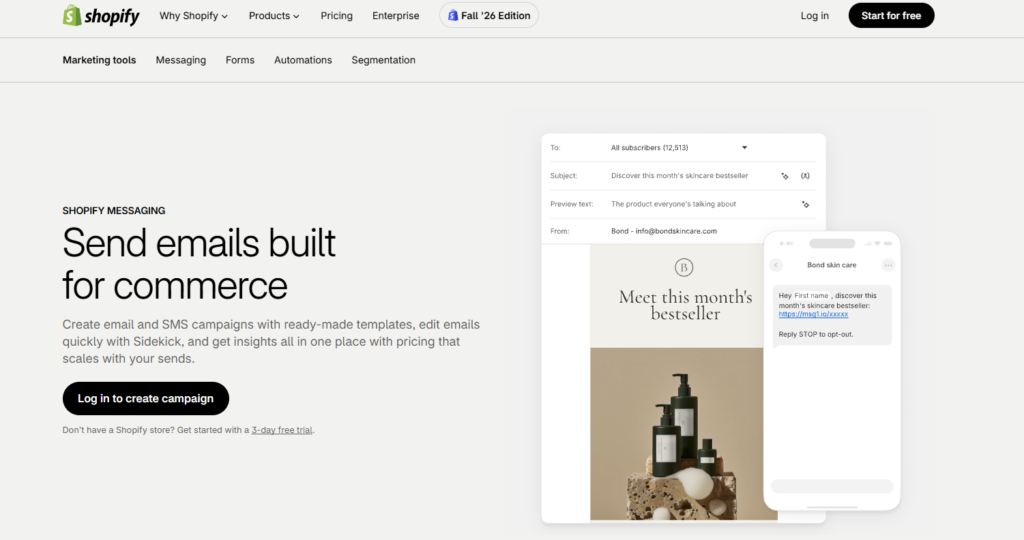Click the sparkle icon beside the subject line

pos(785,176)
